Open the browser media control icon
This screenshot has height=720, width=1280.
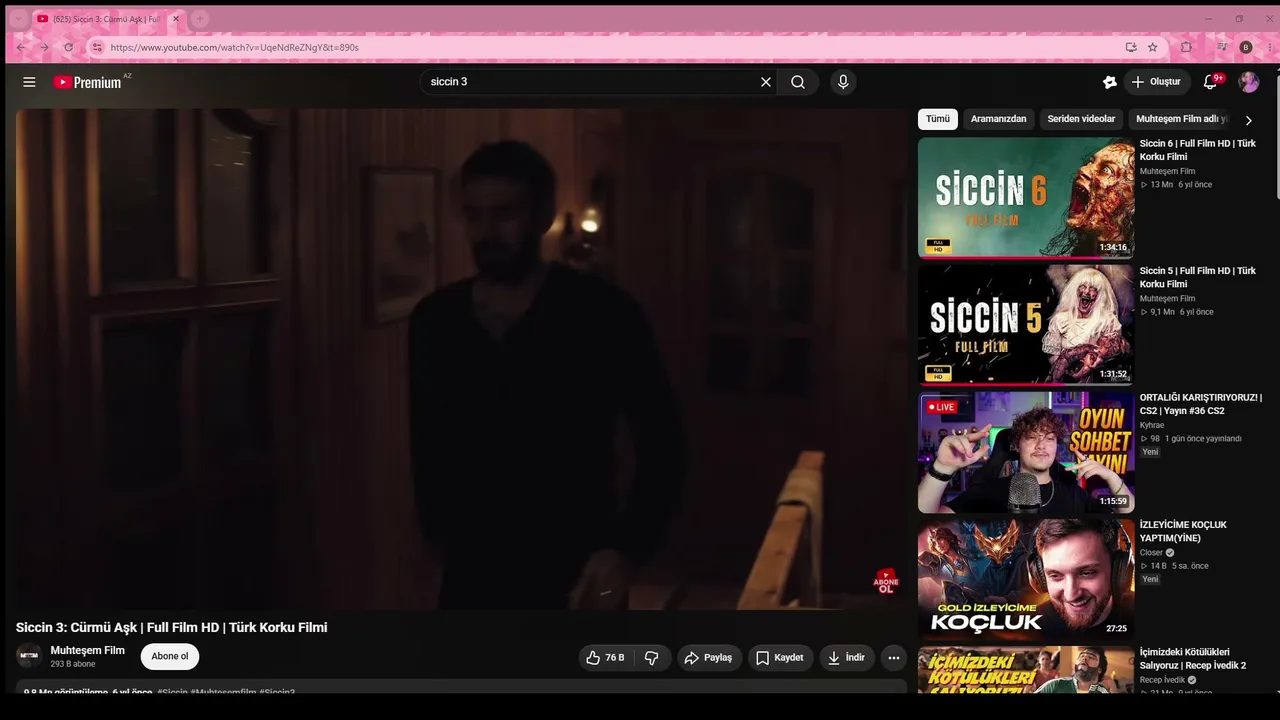(1222, 47)
